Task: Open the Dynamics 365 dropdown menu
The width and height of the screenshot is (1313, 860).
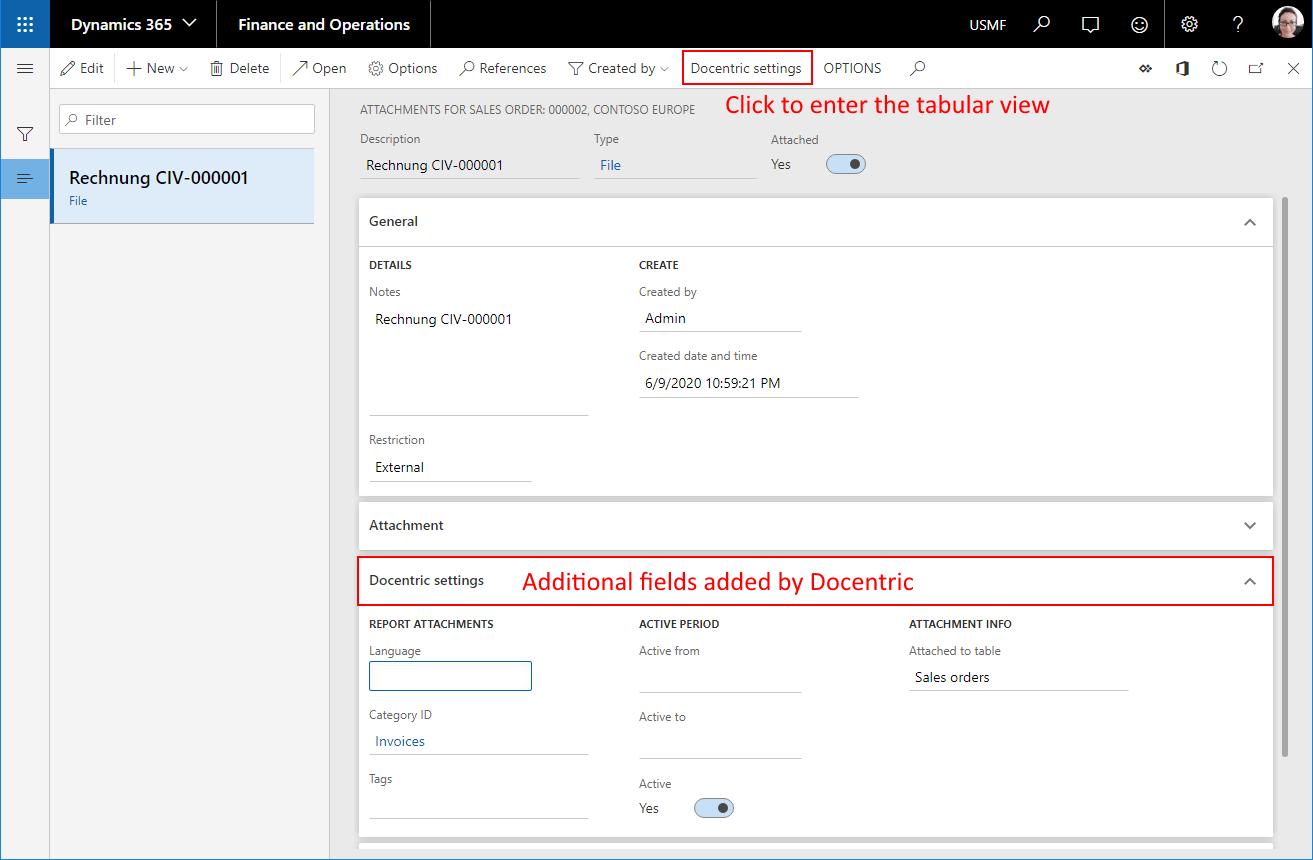Action: (x=133, y=24)
